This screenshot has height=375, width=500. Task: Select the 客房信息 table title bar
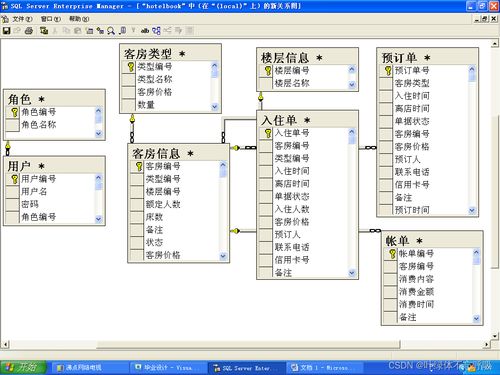click(x=179, y=153)
